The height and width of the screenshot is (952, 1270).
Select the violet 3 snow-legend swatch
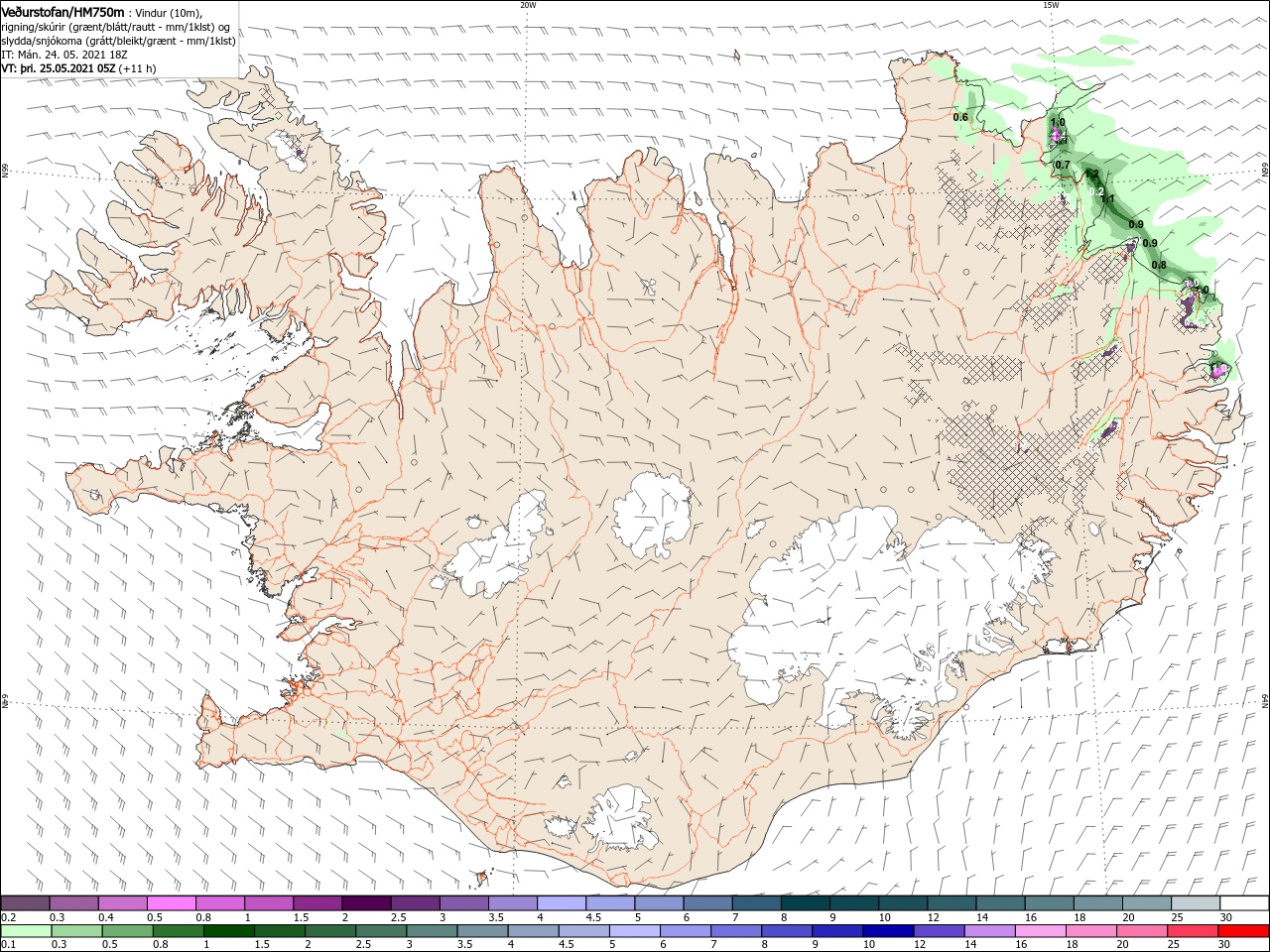[x=462, y=903]
